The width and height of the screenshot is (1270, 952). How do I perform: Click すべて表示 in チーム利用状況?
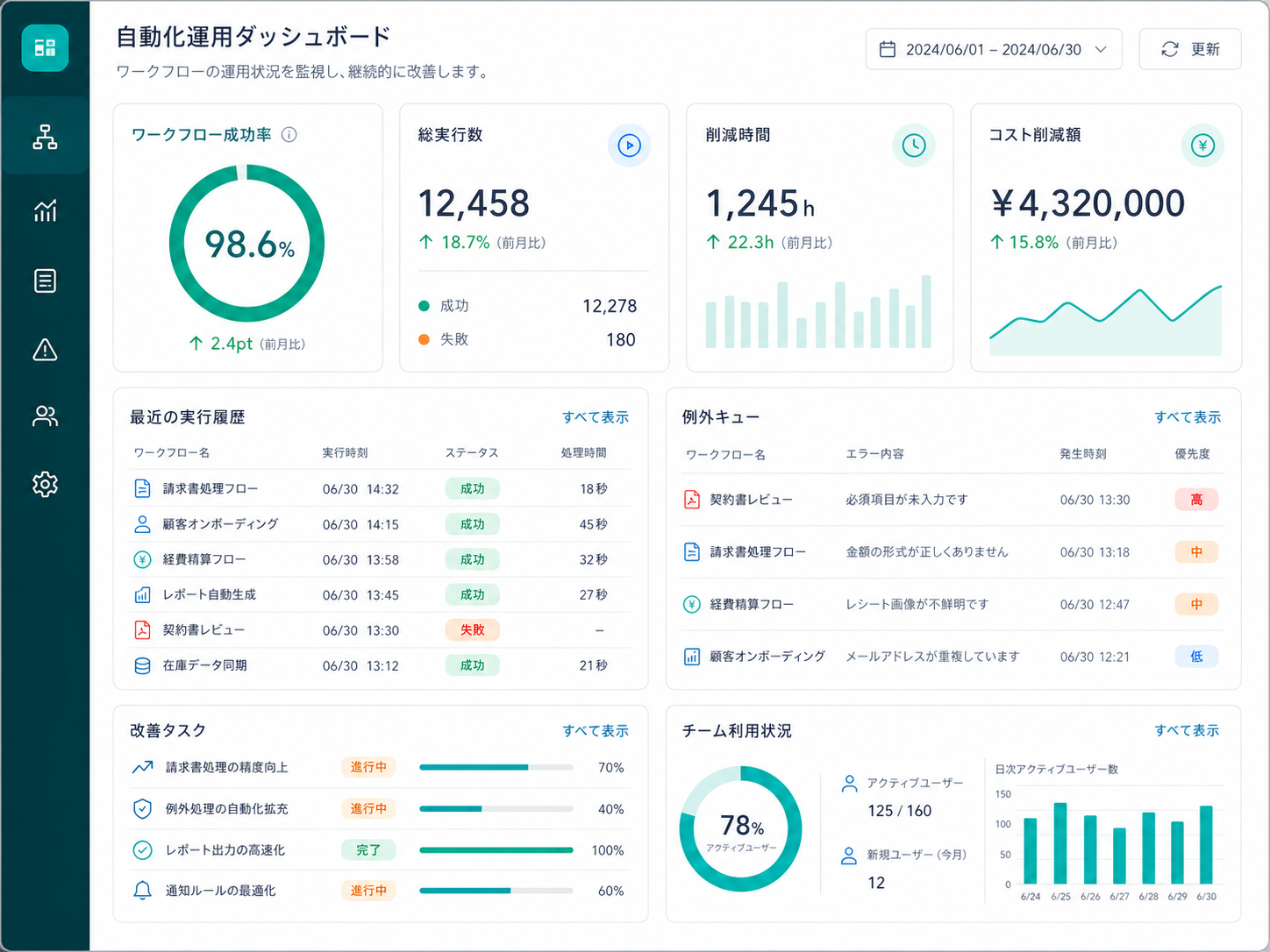point(1187,730)
